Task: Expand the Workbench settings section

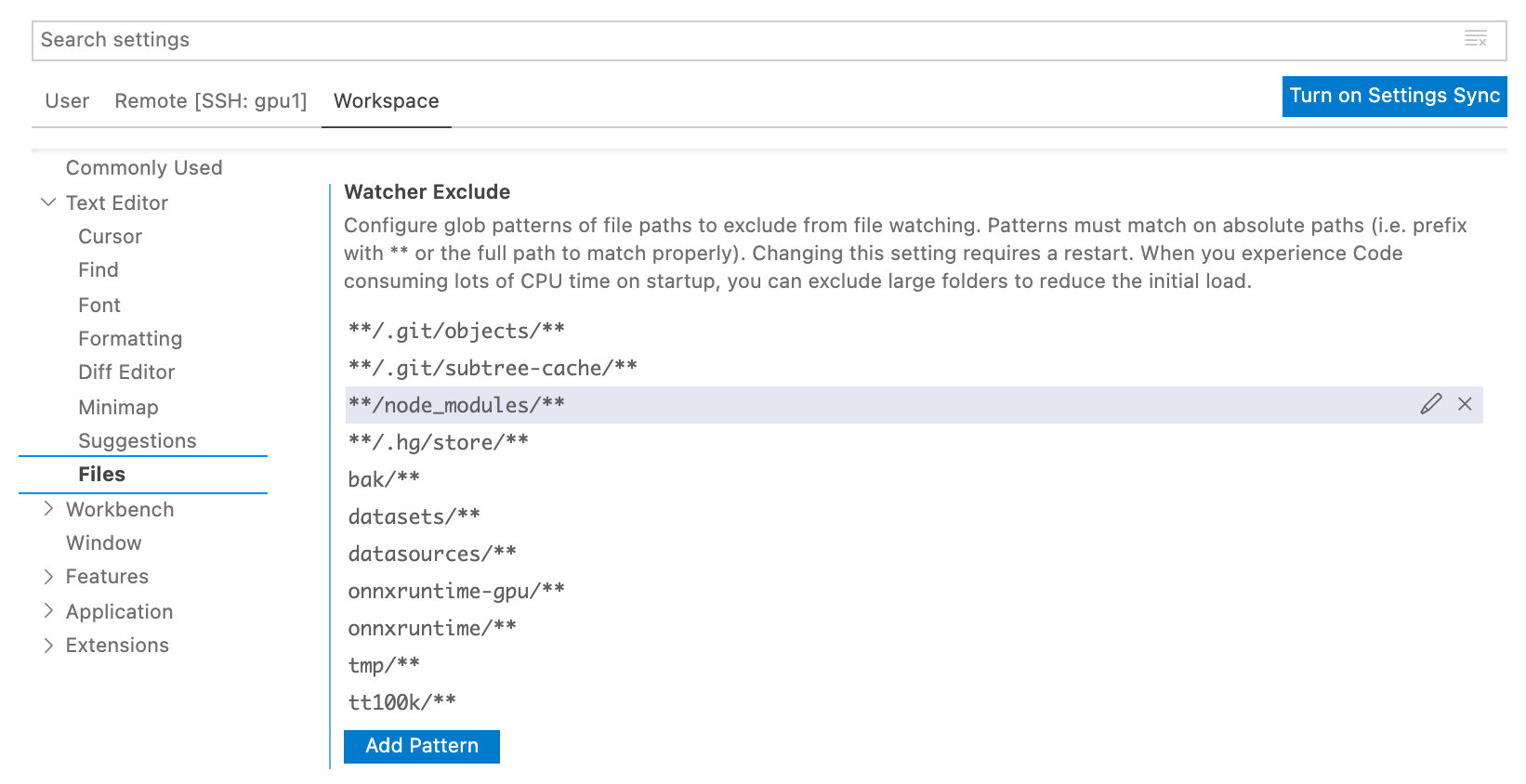Action: click(49, 509)
